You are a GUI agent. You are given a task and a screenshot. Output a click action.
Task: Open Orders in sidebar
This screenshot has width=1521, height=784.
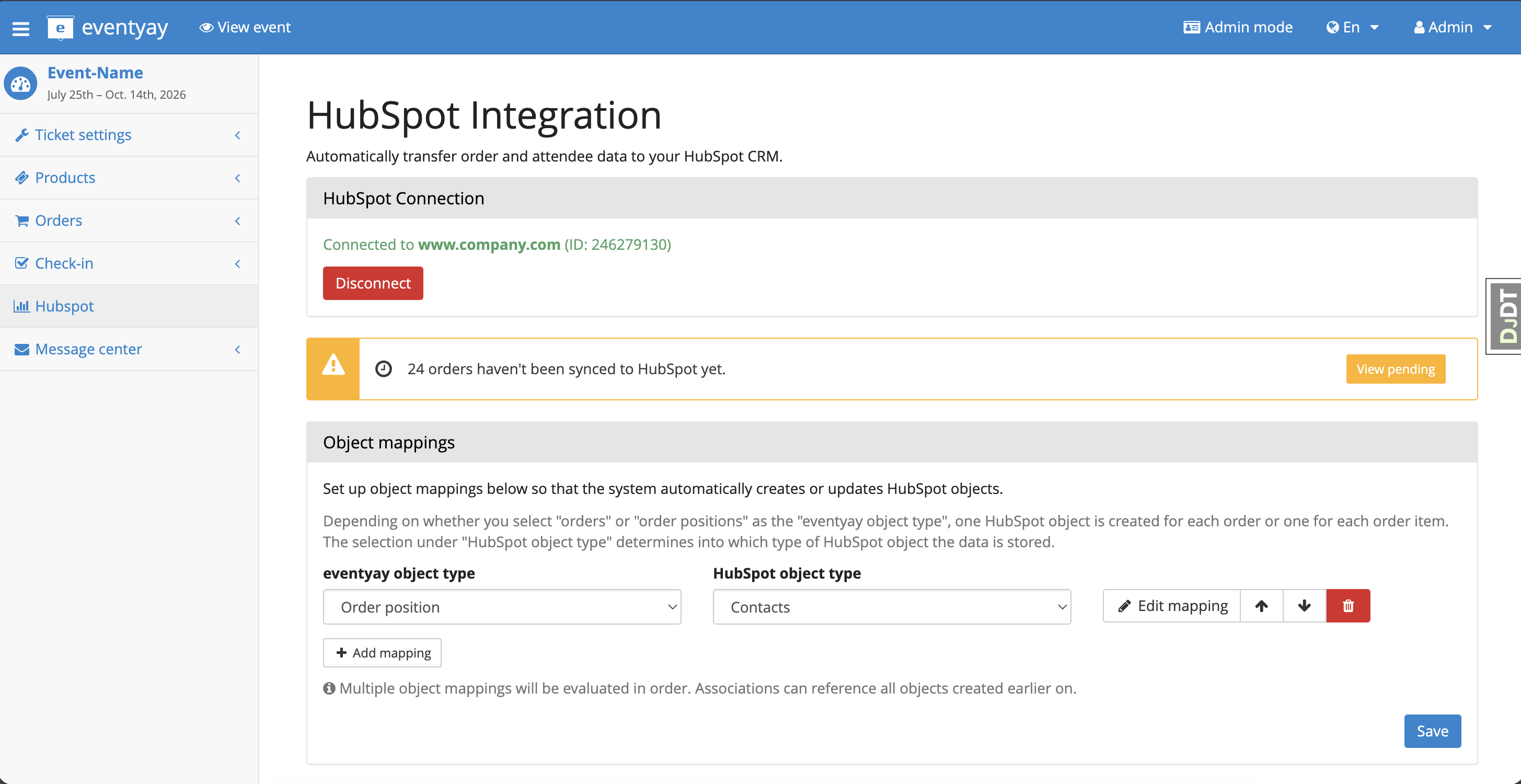point(129,221)
